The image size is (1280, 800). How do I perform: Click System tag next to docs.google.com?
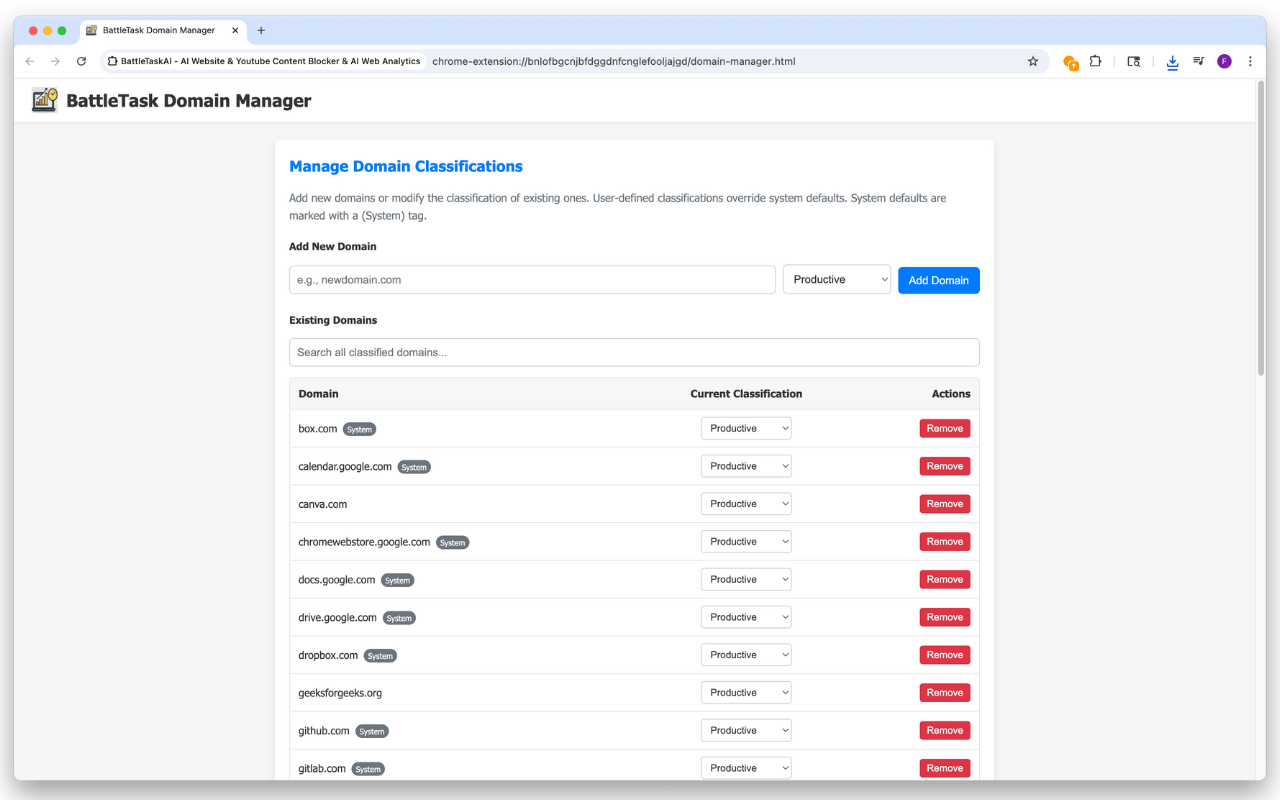(398, 580)
